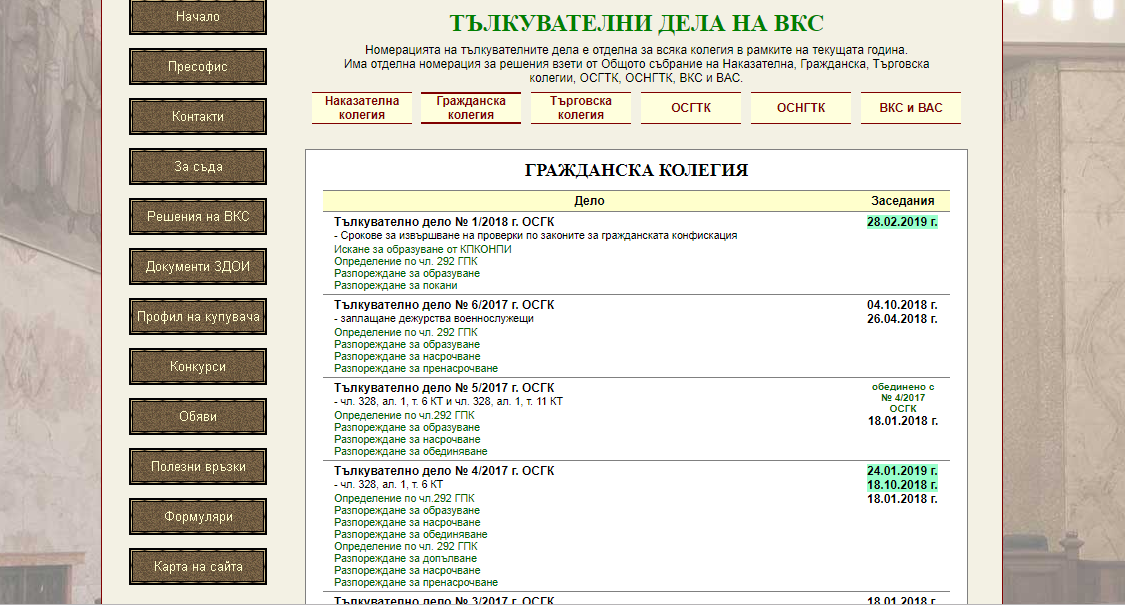The height and width of the screenshot is (605, 1125).
Task: Open Искане за образуване от КПКОНПИ link
Action: 423,249
